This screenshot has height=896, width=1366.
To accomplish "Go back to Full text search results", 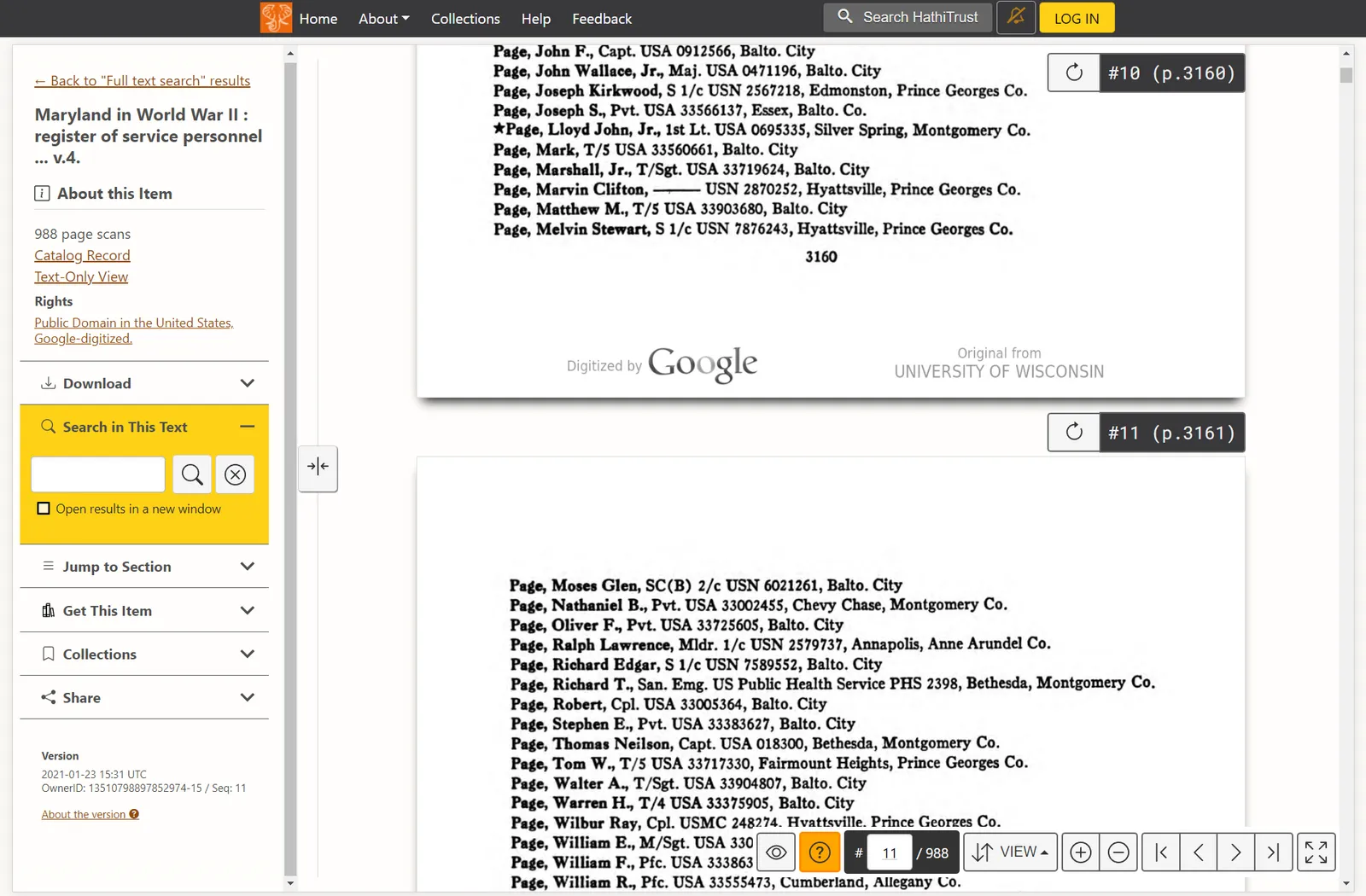I will point(143,81).
